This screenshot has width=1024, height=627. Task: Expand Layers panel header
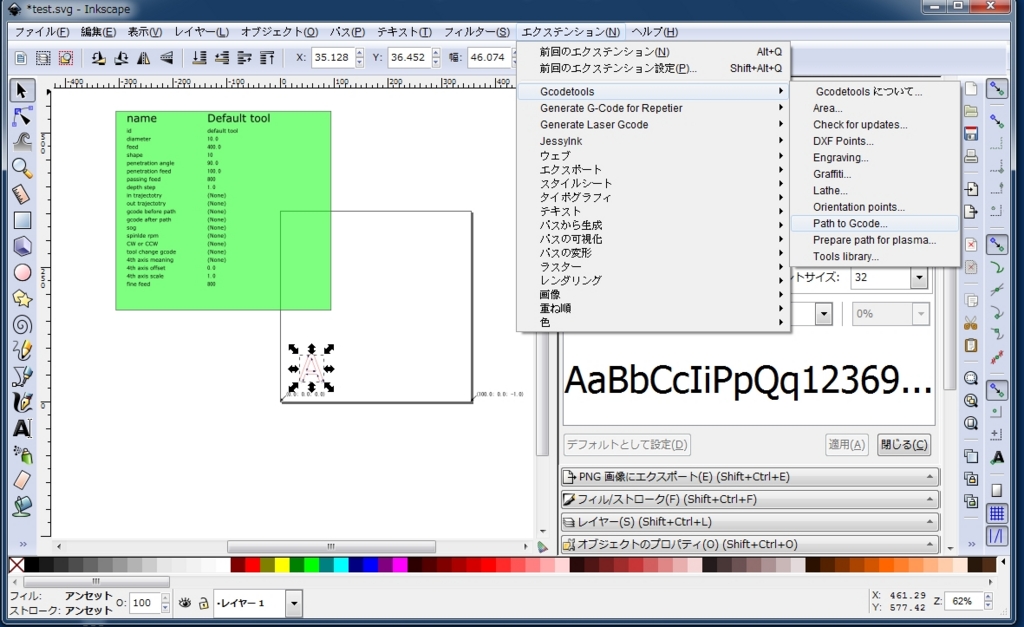[750, 522]
